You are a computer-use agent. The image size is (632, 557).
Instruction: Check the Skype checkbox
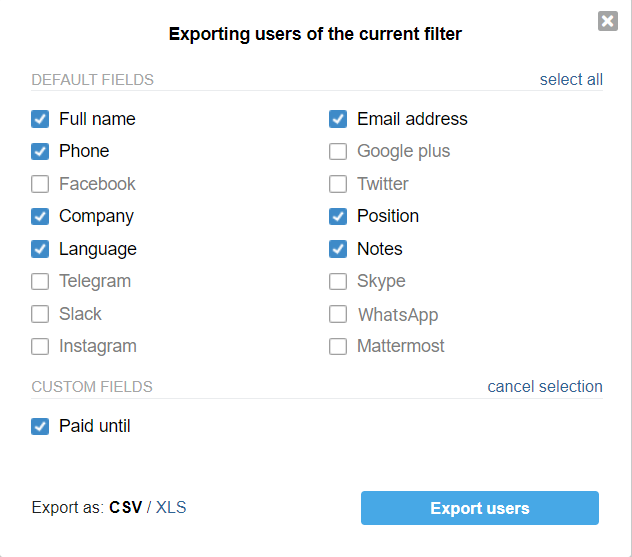(x=338, y=281)
